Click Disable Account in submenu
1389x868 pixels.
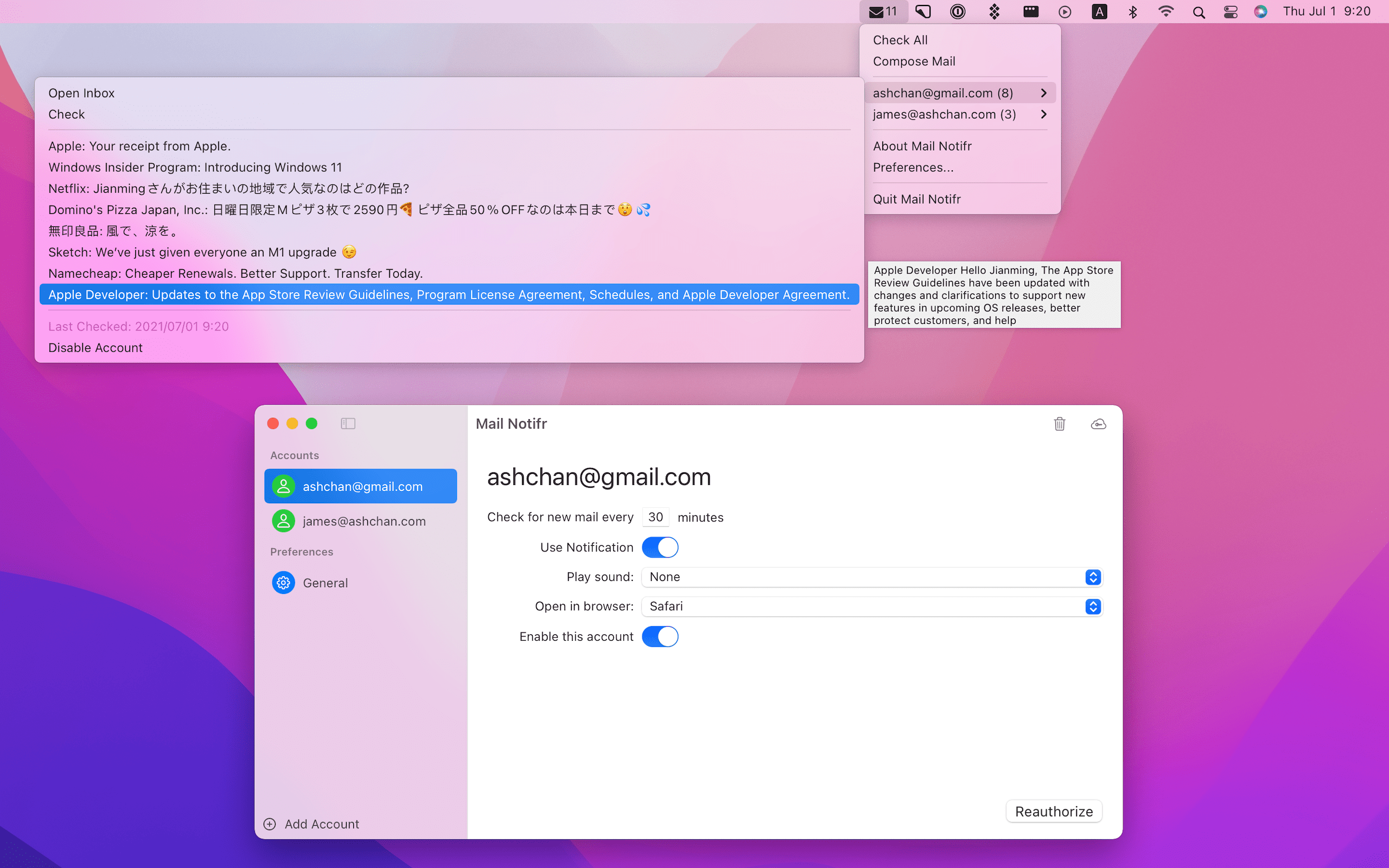[95, 348]
